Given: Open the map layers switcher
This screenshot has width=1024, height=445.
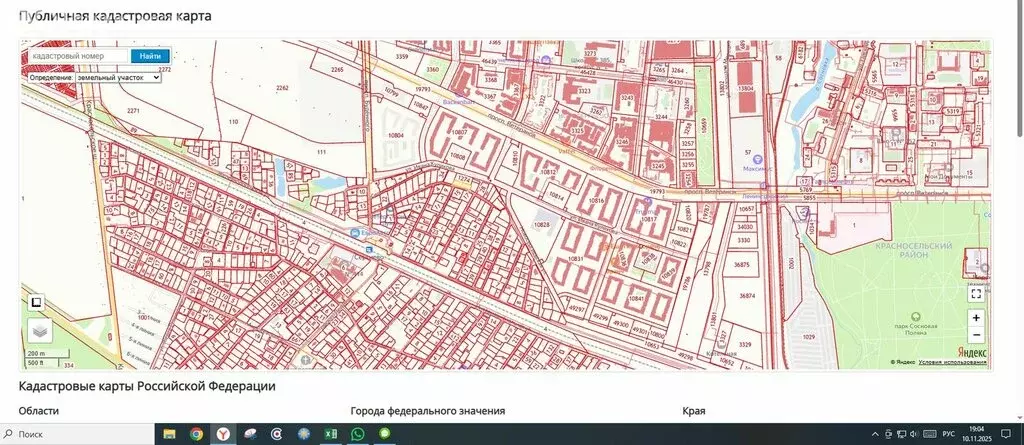Looking at the screenshot, I should [38, 329].
